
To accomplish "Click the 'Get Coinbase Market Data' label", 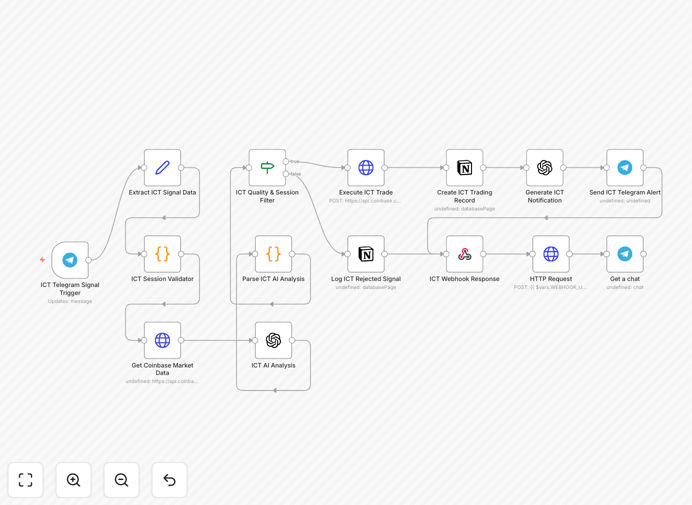I will [x=162, y=369].
